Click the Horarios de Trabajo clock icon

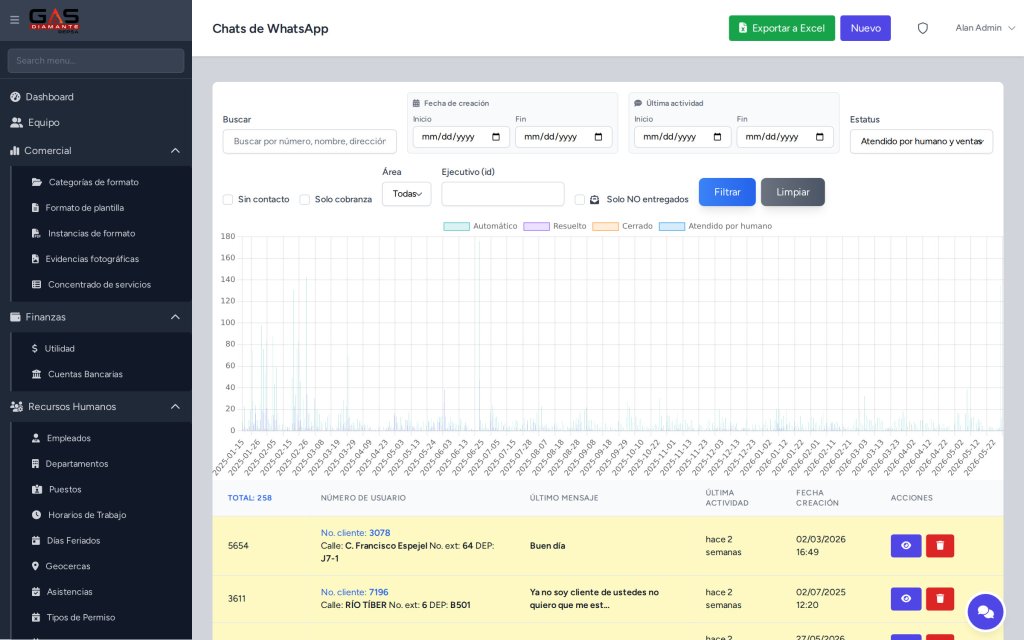point(37,515)
